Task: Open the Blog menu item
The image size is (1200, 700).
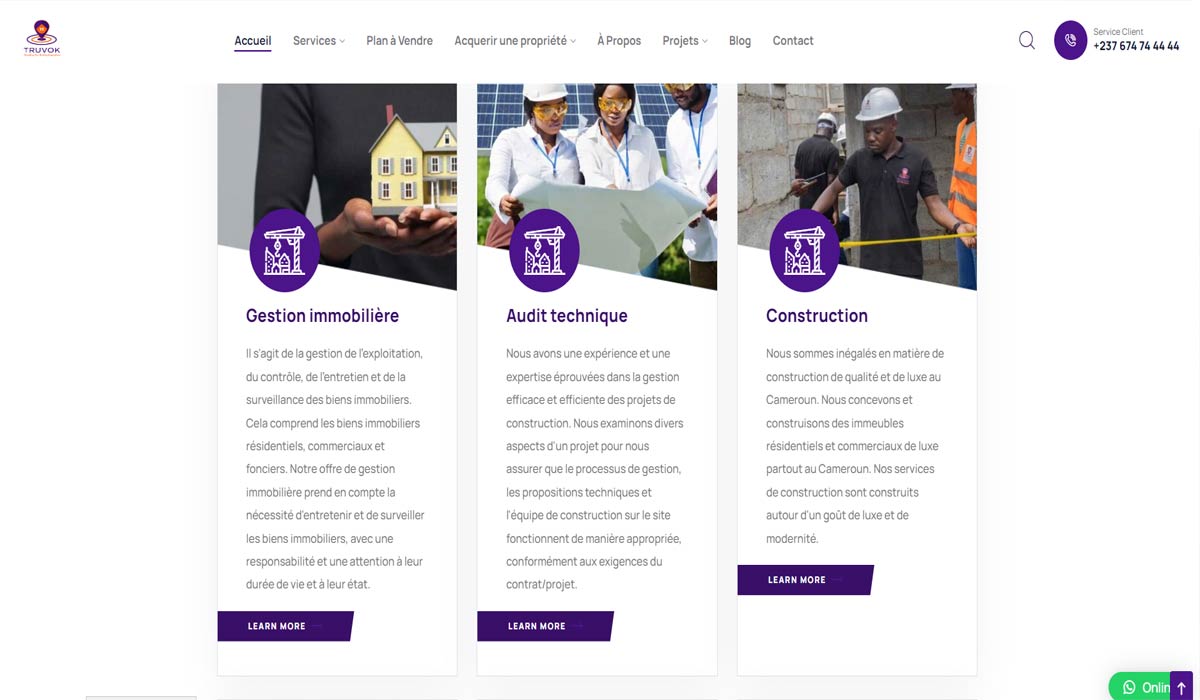Action: click(x=740, y=41)
